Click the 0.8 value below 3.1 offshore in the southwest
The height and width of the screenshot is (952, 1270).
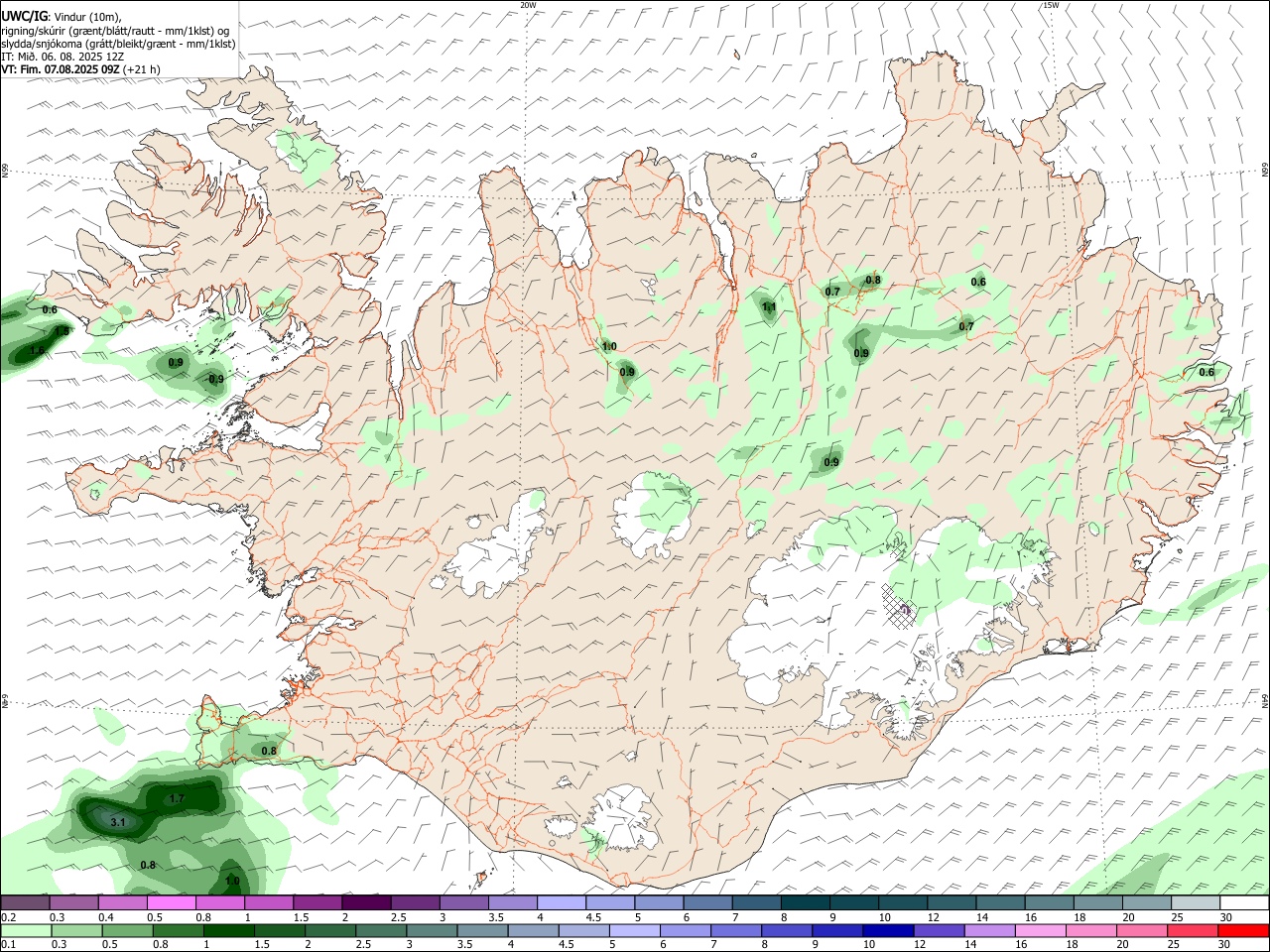tap(148, 865)
